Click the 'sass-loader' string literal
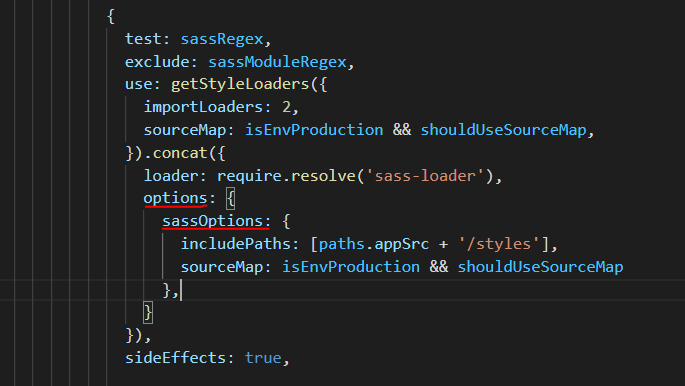 tap(425, 176)
